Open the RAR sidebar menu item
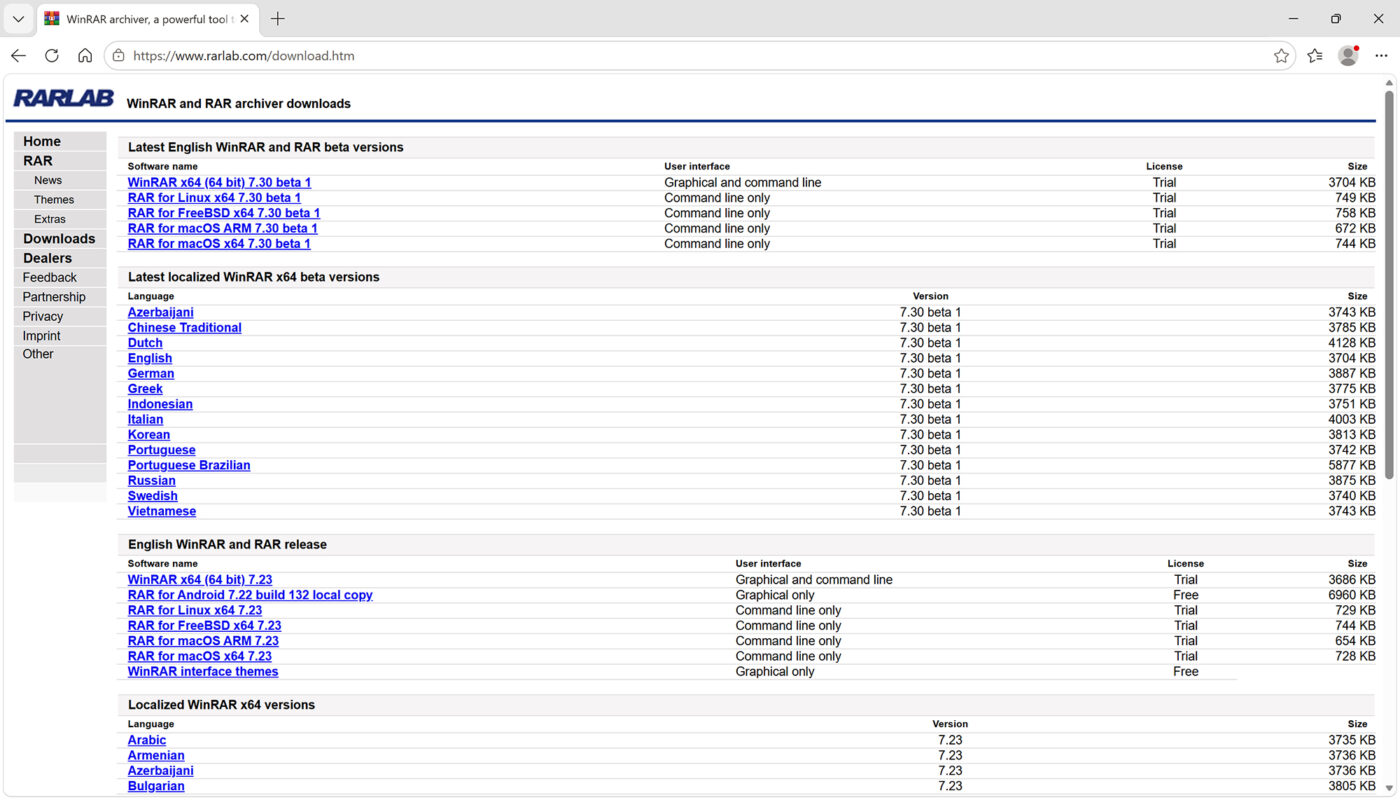The width and height of the screenshot is (1400, 800). click(38, 161)
